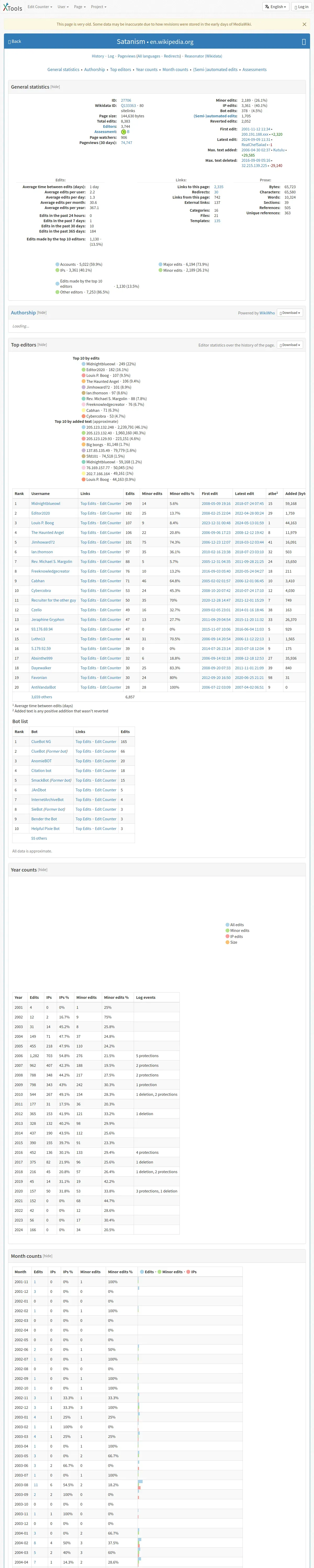
Task: Click Edits swatch in Month counts legend
Action: [x=142, y=1272]
